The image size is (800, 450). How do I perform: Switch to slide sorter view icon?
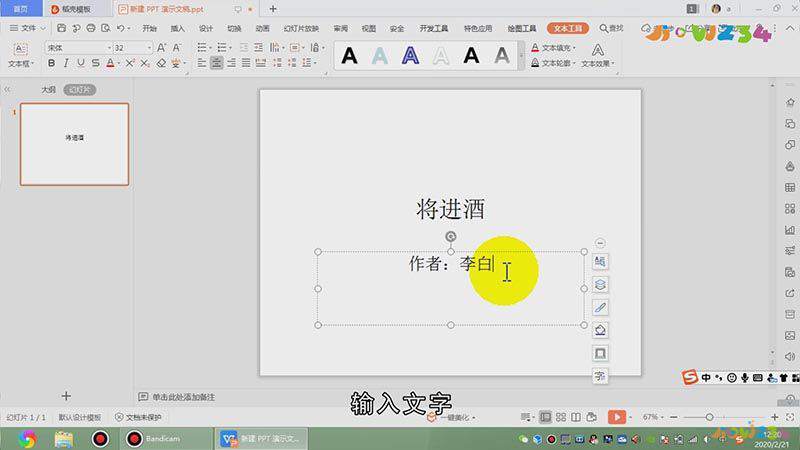561,417
